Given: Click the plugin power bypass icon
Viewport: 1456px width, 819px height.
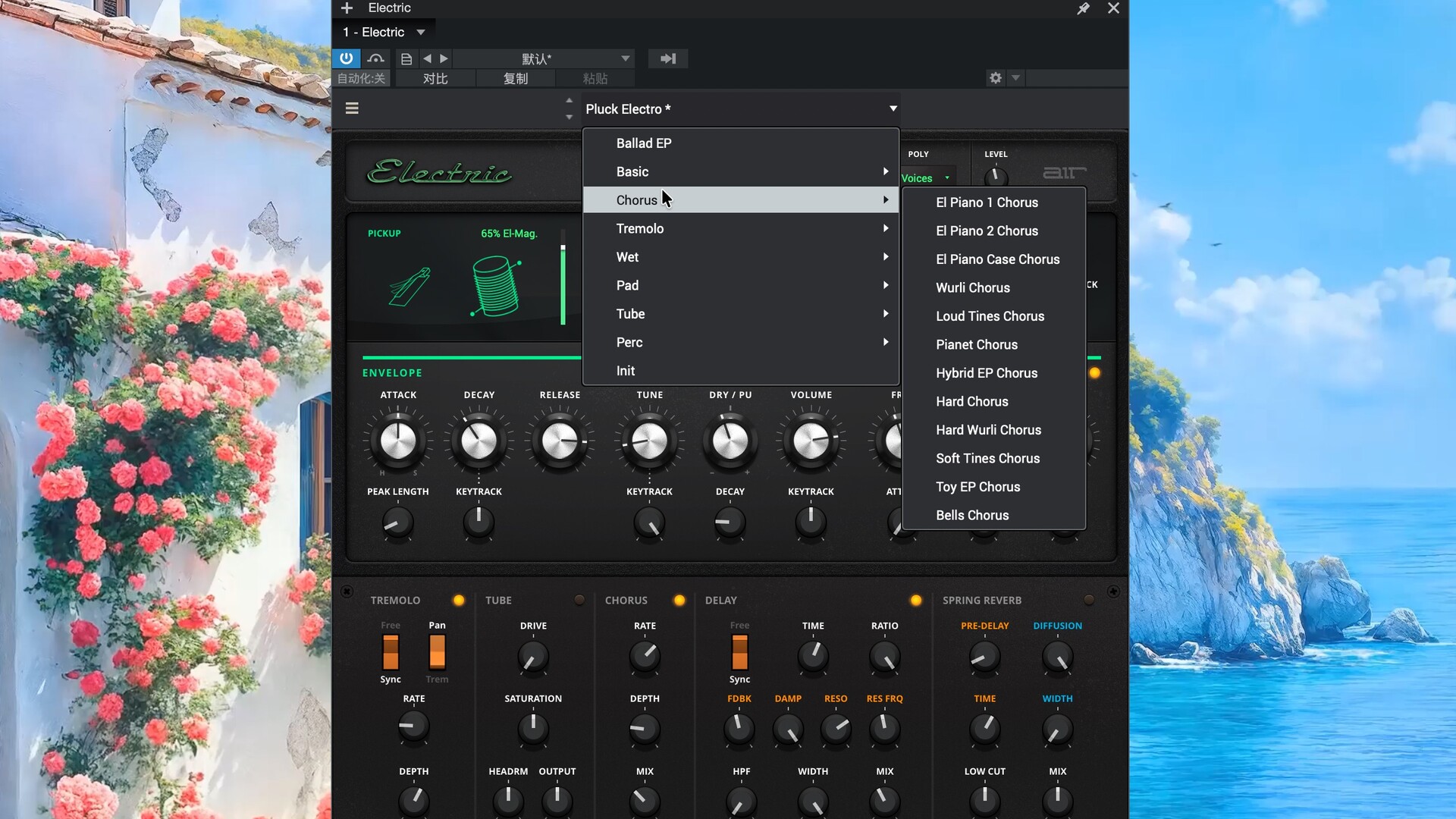Looking at the screenshot, I should (x=346, y=58).
